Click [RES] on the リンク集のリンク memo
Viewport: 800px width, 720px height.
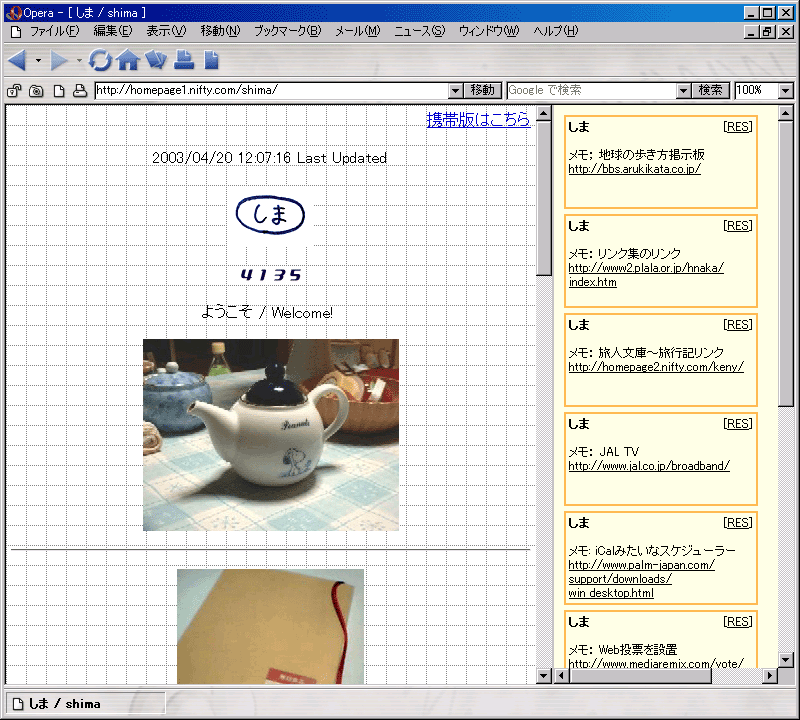pyautogui.click(x=738, y=226)
